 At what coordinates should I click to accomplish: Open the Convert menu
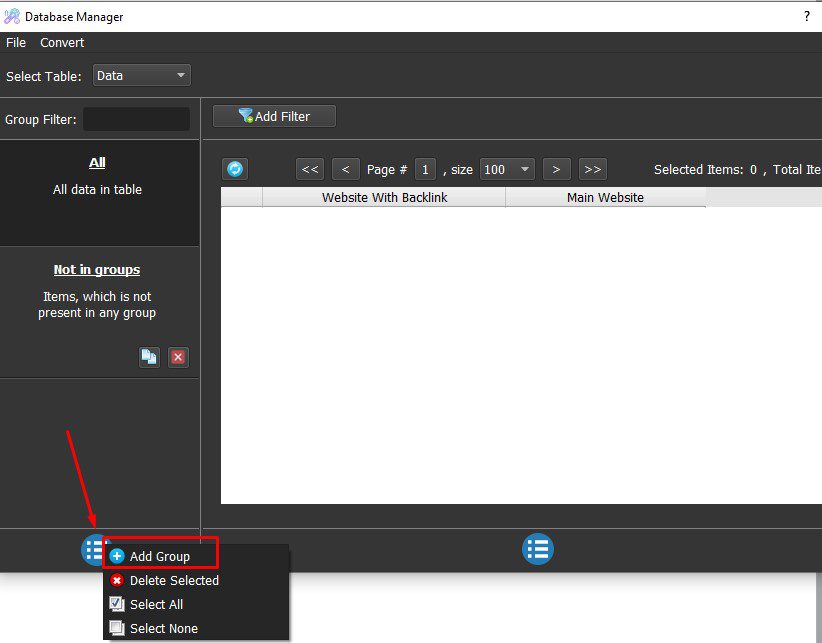pos(62,42)
